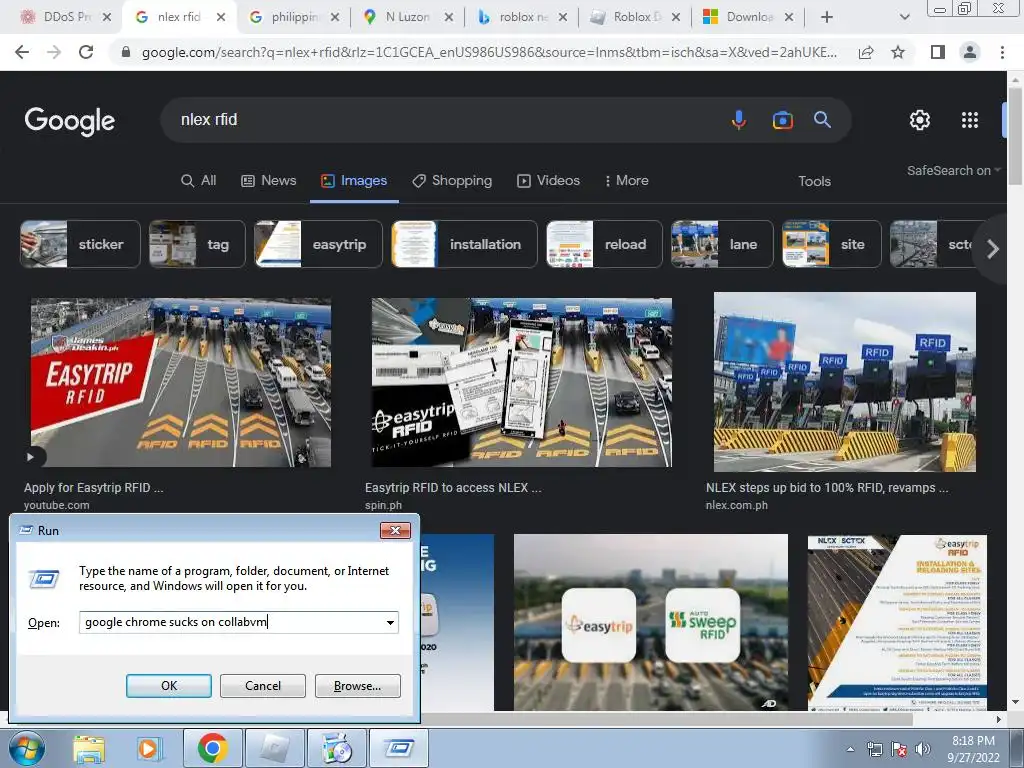Viewport: 1024px width, 768px height.
Task: Submit the search with the magnifier icon
Action: click(x=822, y=120)
